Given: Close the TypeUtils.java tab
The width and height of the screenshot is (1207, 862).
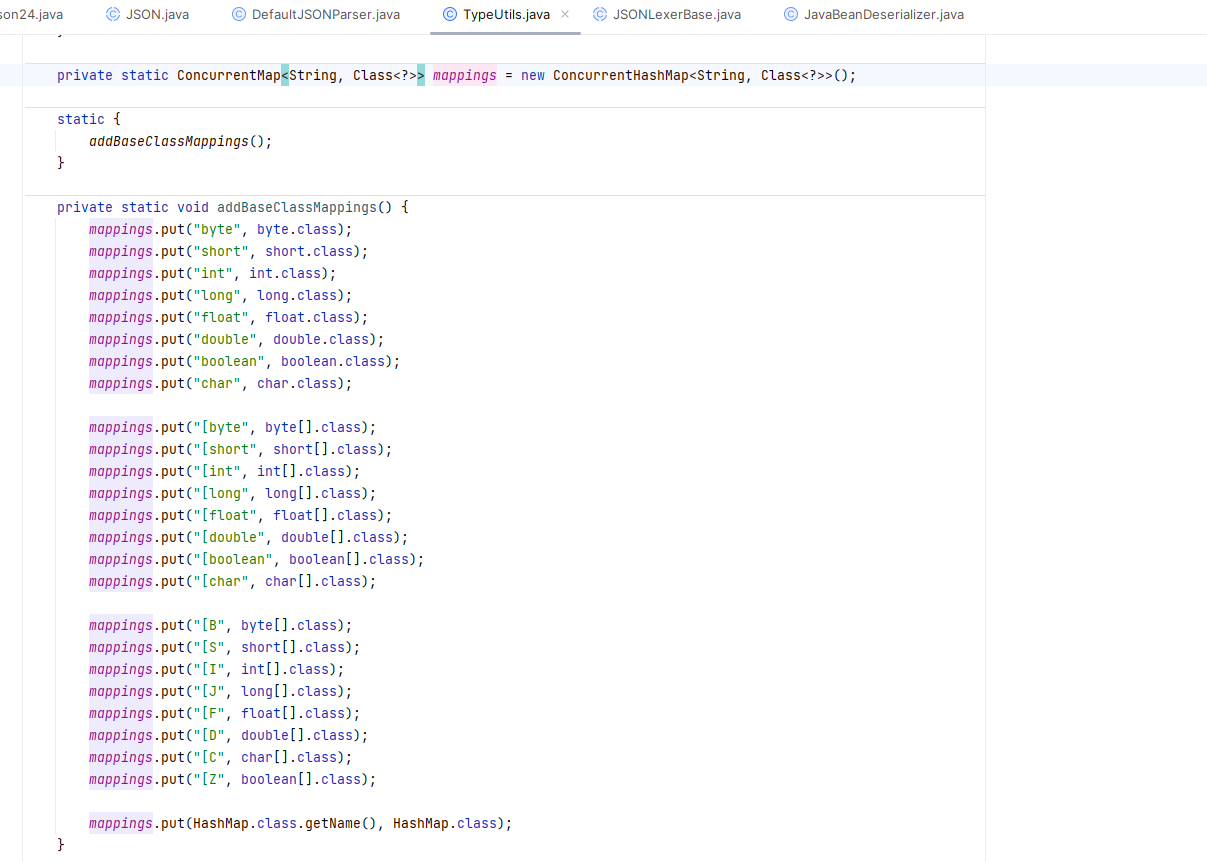Looking at the screenshot, I should coord(565,14).
